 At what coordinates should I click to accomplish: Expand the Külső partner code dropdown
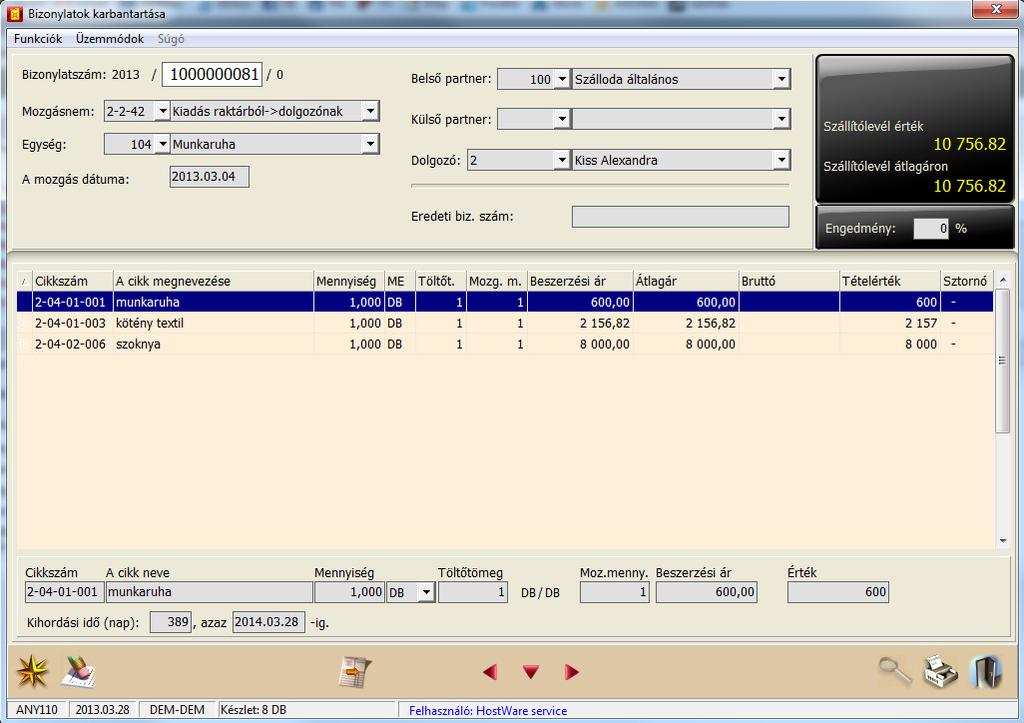[x=562, y=119]
